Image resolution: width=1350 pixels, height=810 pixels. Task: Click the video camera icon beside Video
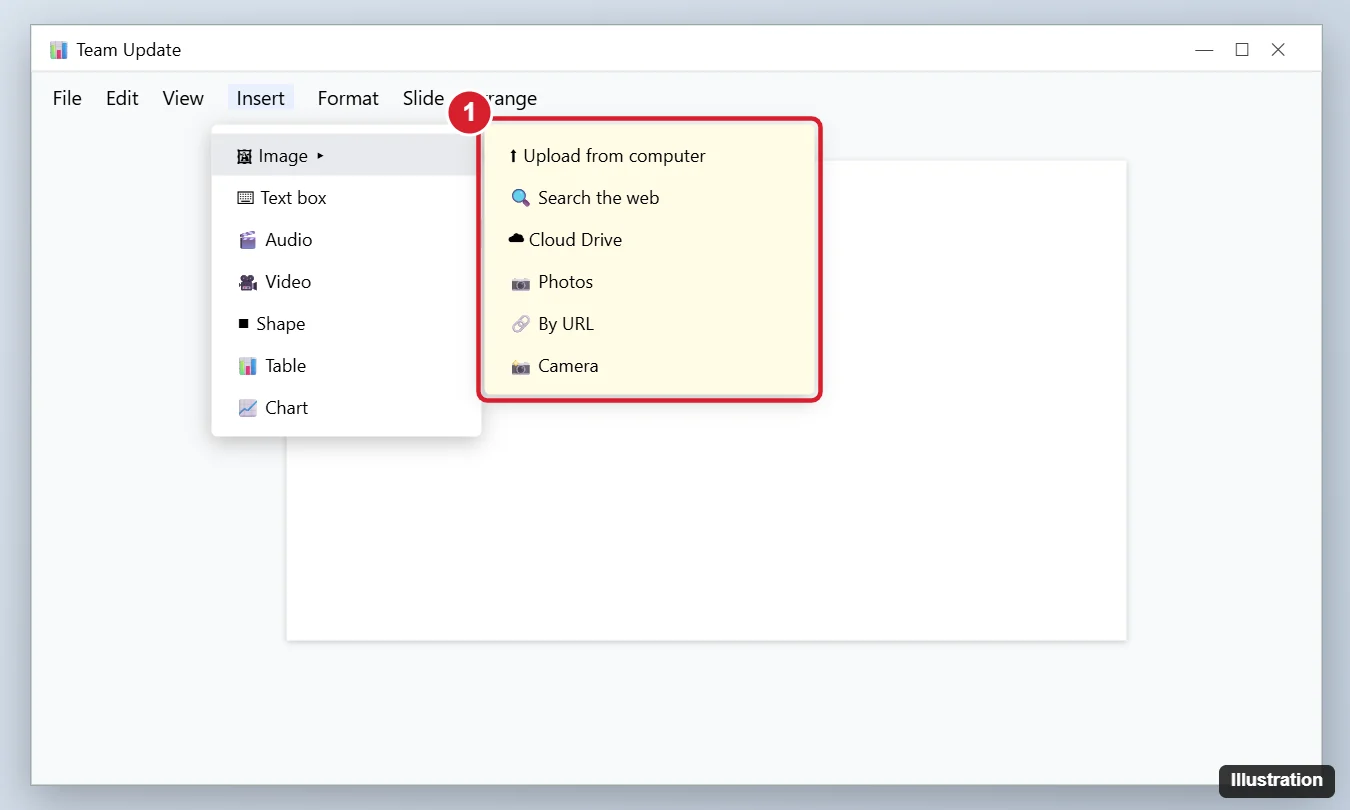coord(248,282)
